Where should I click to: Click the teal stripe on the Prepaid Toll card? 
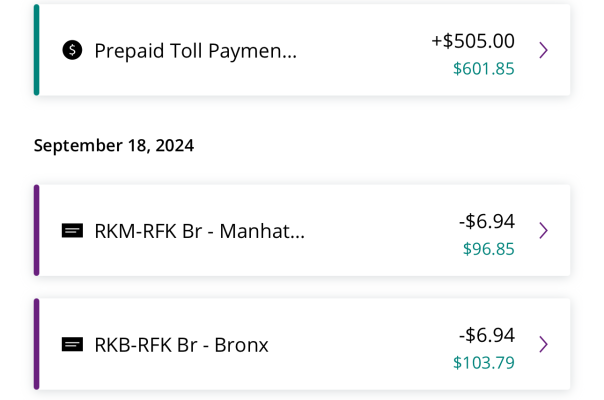(x=37, y=50)
